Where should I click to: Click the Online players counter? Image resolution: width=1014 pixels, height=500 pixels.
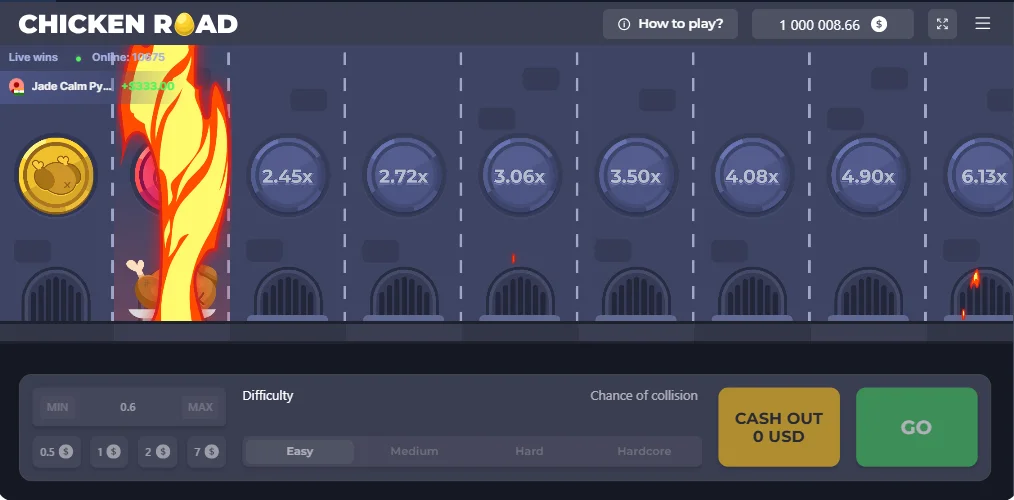(128, 57)
